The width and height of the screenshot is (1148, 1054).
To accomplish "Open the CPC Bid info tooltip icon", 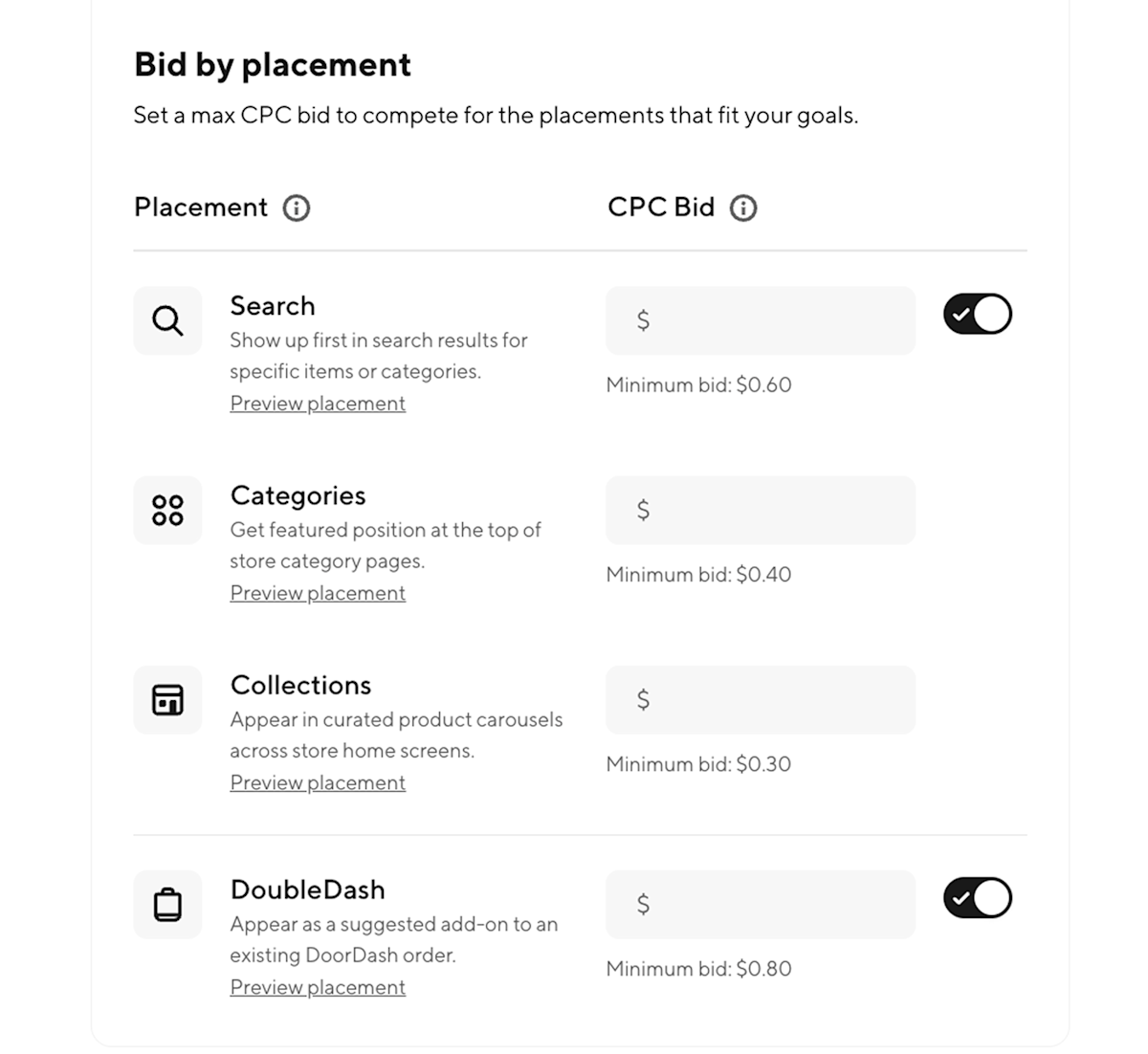I will click(x=743, y=208).
